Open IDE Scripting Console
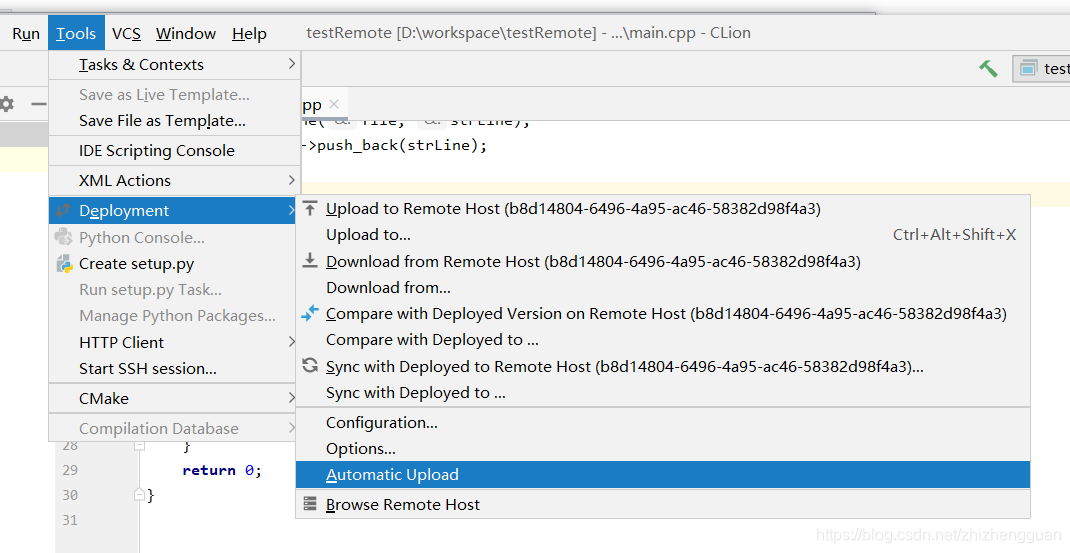This screenshot has height=553, width=1070. 175,150
